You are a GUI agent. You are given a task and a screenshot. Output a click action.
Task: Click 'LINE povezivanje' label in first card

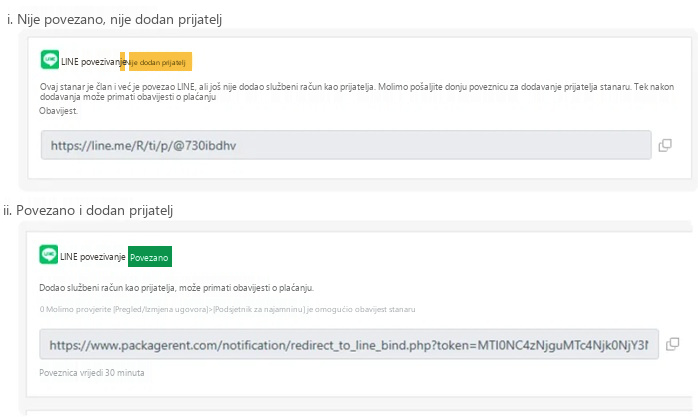(x=93, y=62)
